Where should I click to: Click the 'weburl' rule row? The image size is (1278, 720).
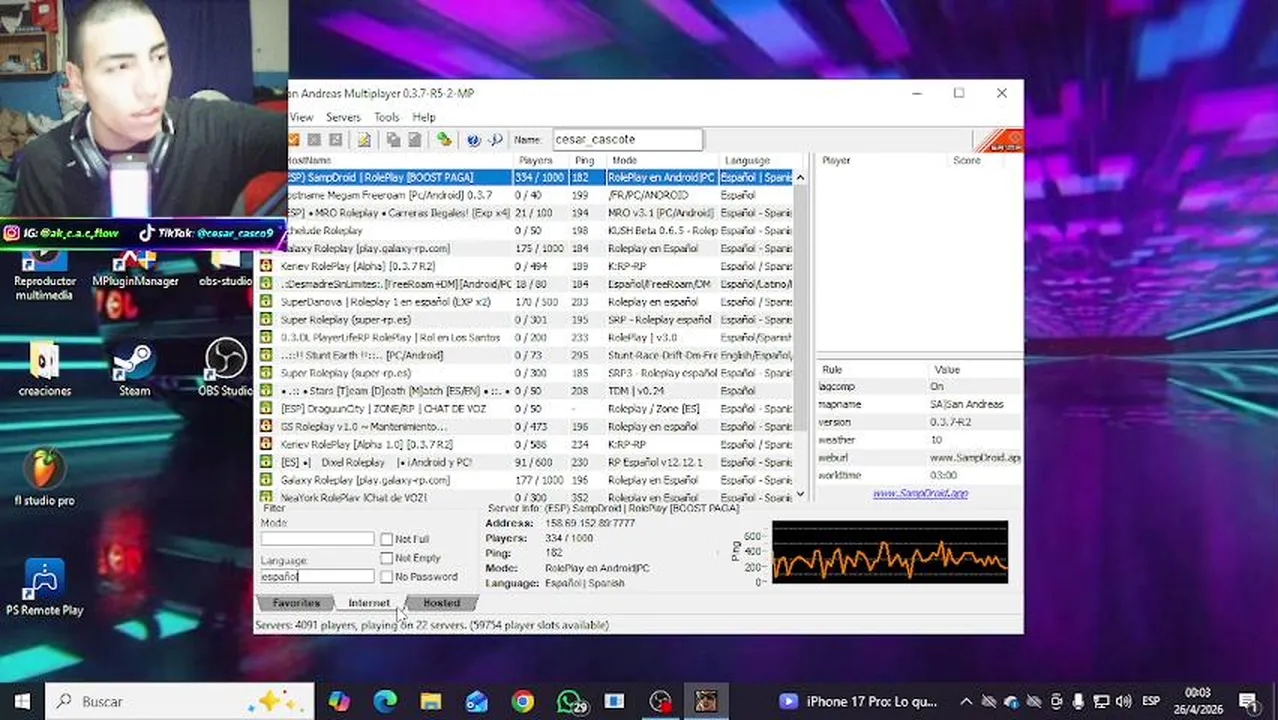[919, 457]
